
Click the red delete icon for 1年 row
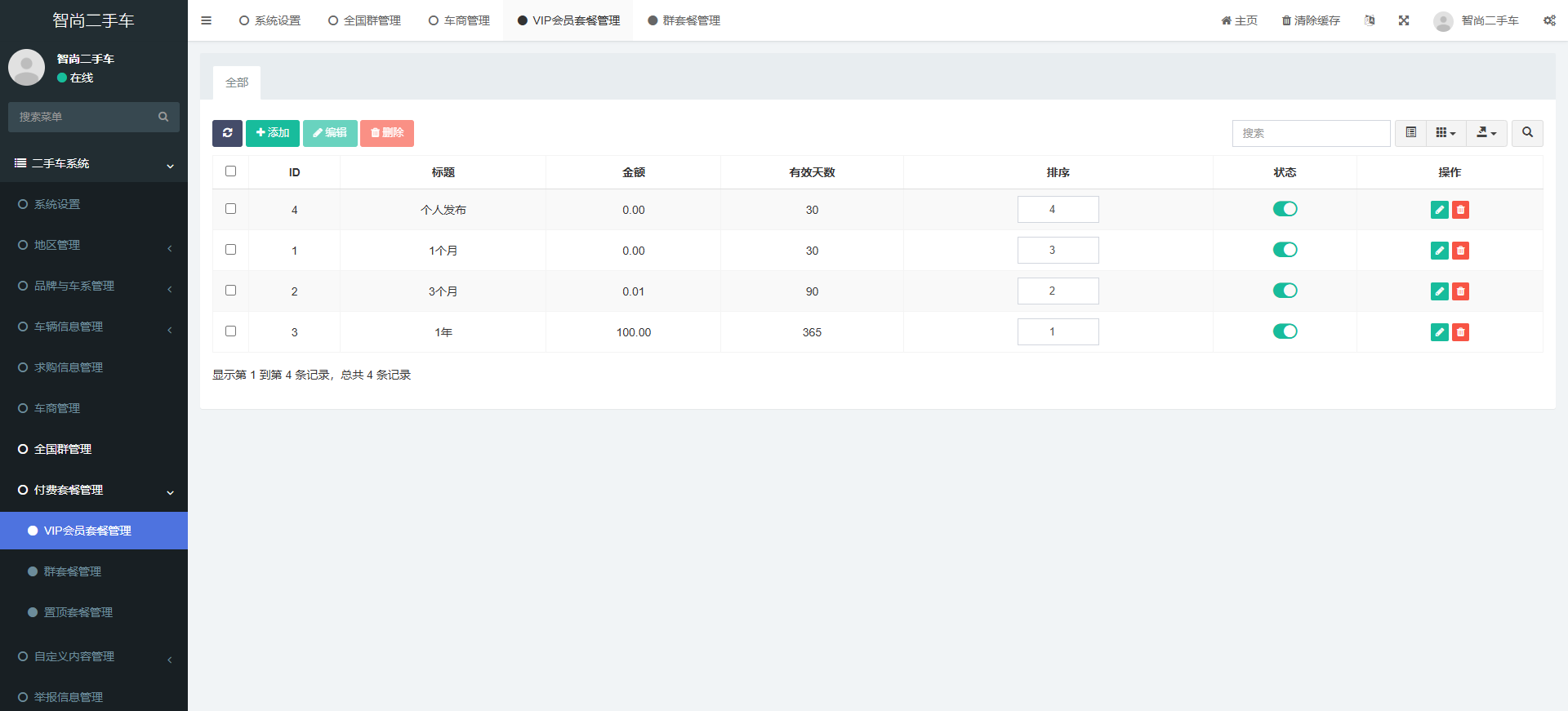1460,332
